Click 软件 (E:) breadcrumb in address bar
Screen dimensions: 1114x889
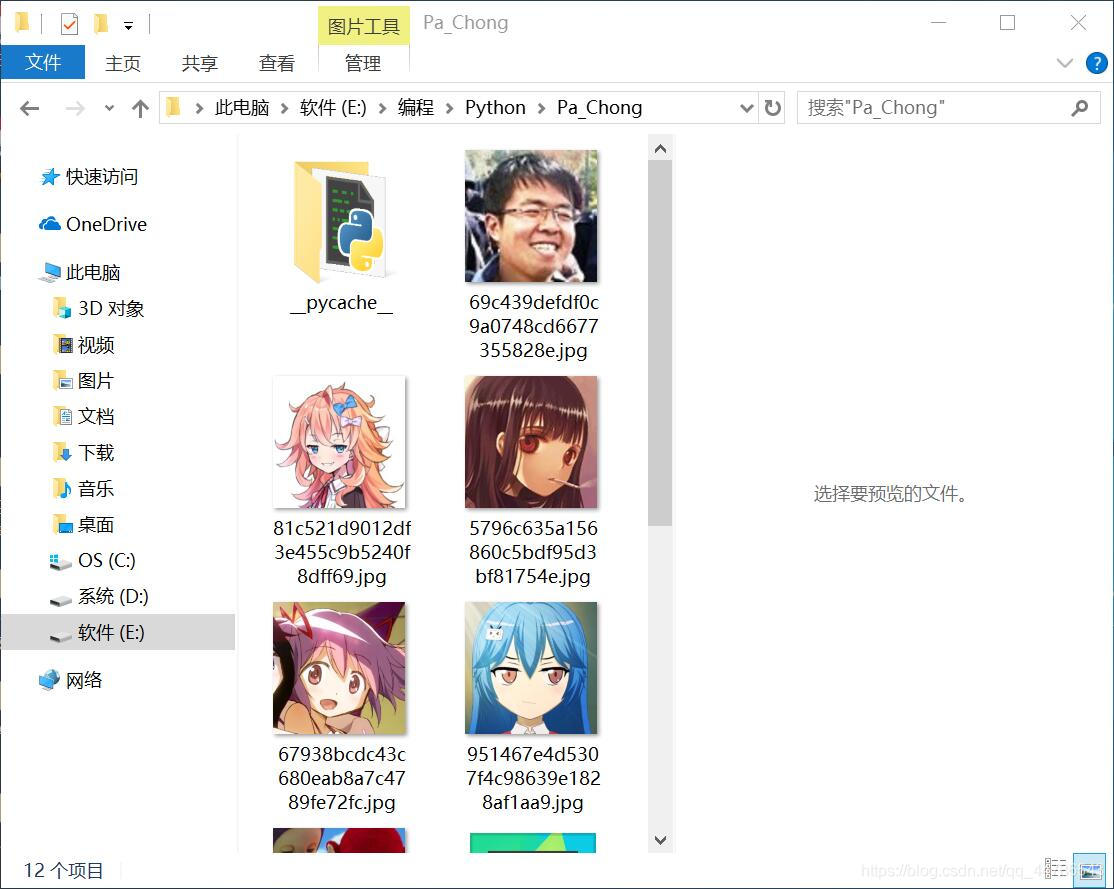pyautogui.click(x=333, y=107)
